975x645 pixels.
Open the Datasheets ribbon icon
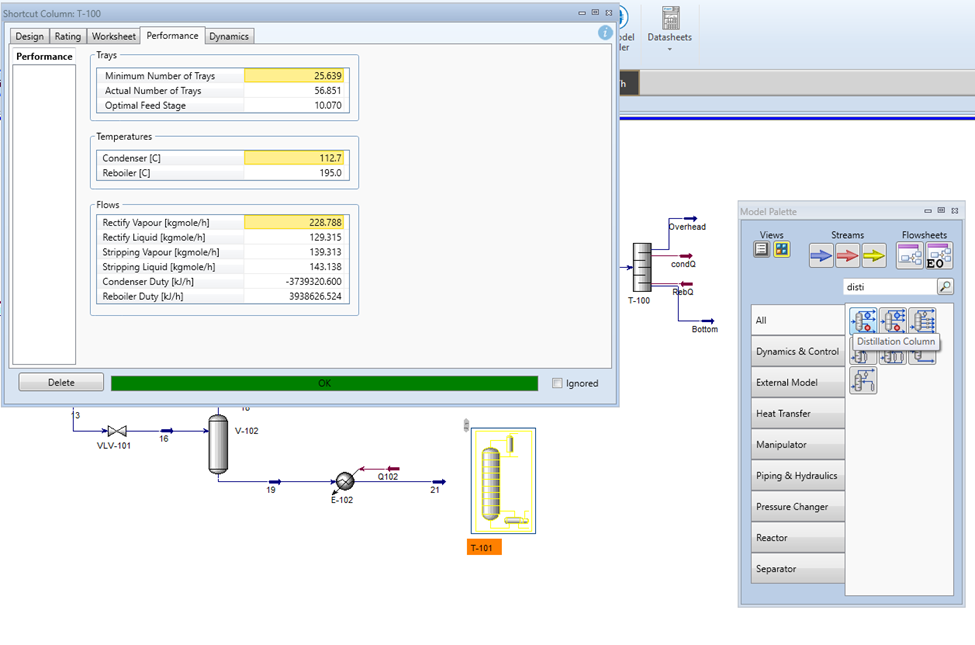(x=670, y=19)
